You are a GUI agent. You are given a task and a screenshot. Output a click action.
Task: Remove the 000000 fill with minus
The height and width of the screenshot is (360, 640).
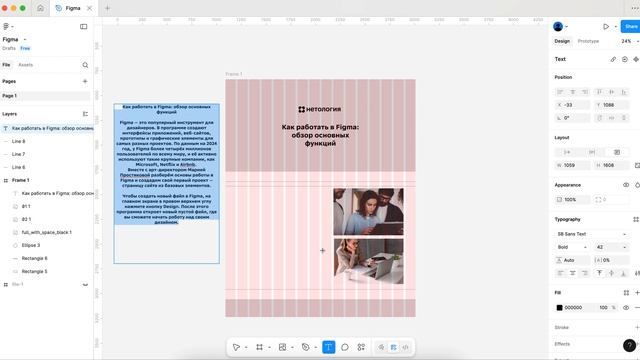[637, 308]
